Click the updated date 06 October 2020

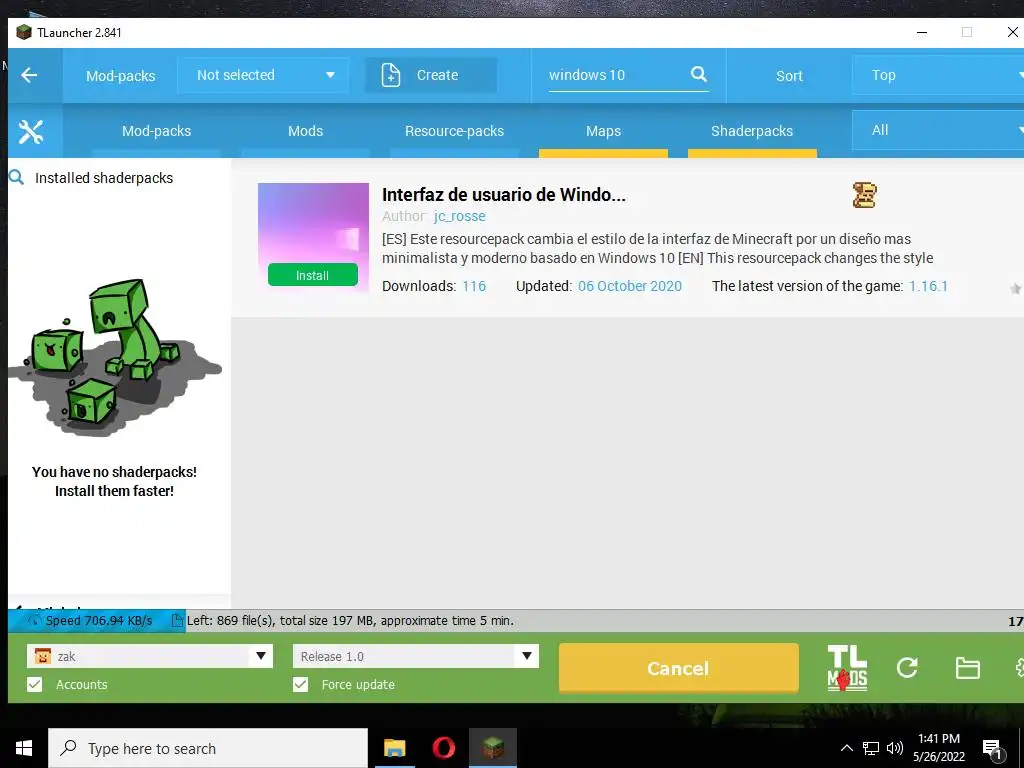click(x=630, y=286)
